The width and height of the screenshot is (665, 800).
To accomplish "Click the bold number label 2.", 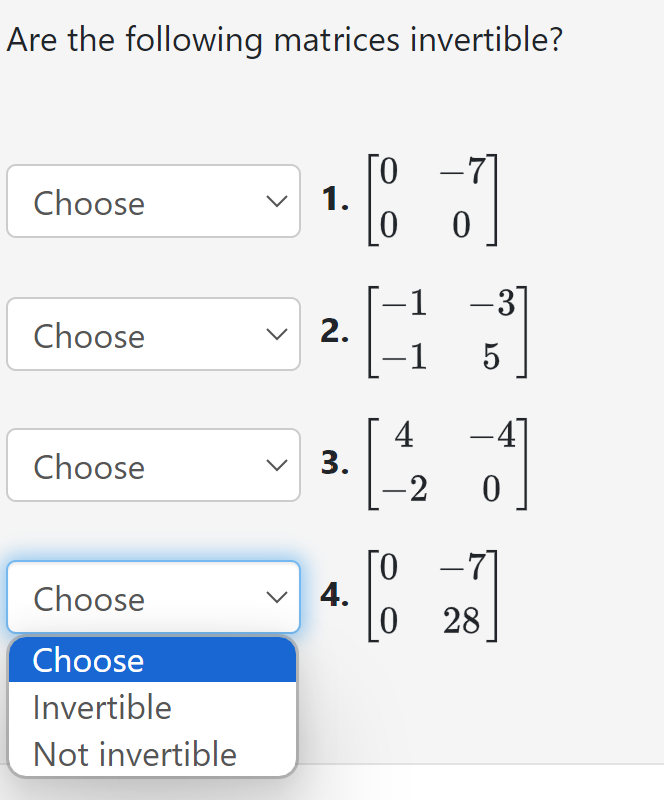I will [x=335, y=331].
